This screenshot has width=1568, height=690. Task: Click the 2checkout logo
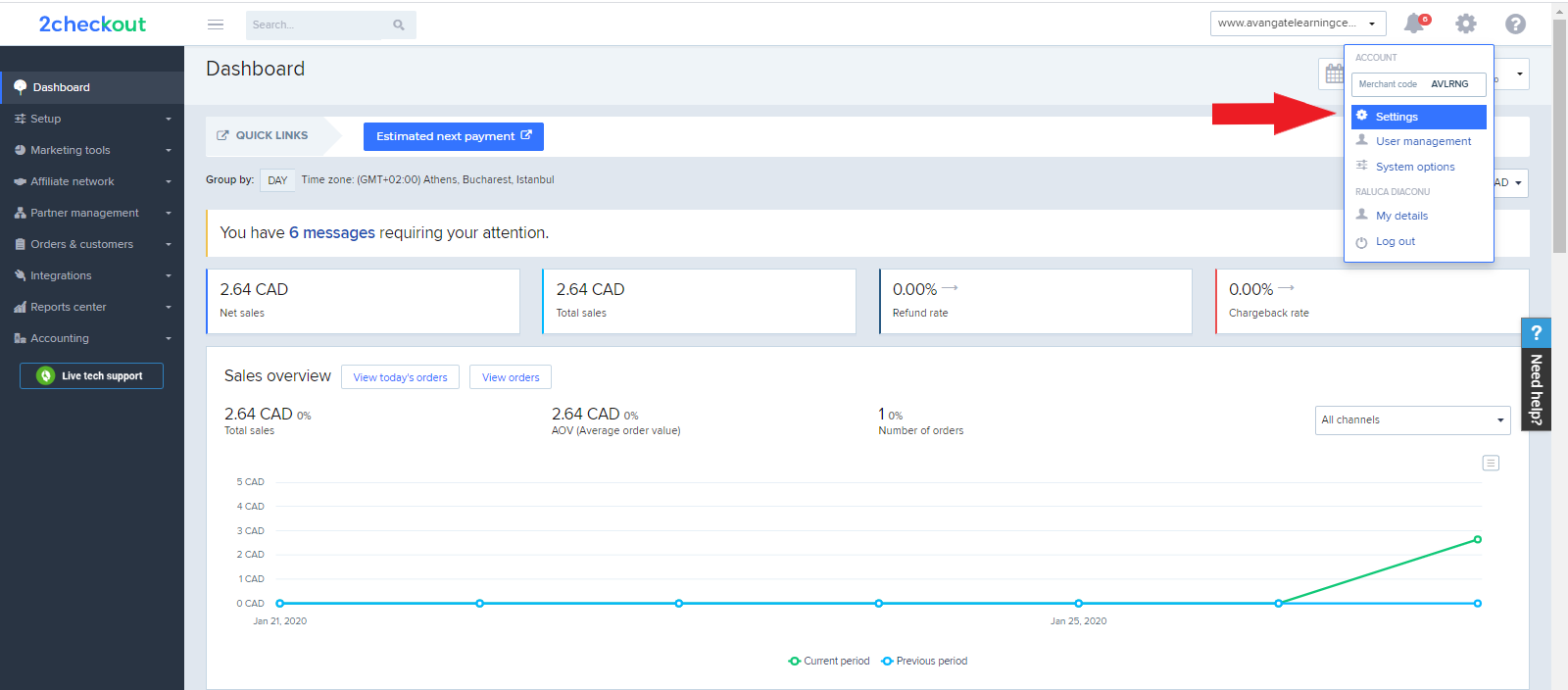[92, 25]
